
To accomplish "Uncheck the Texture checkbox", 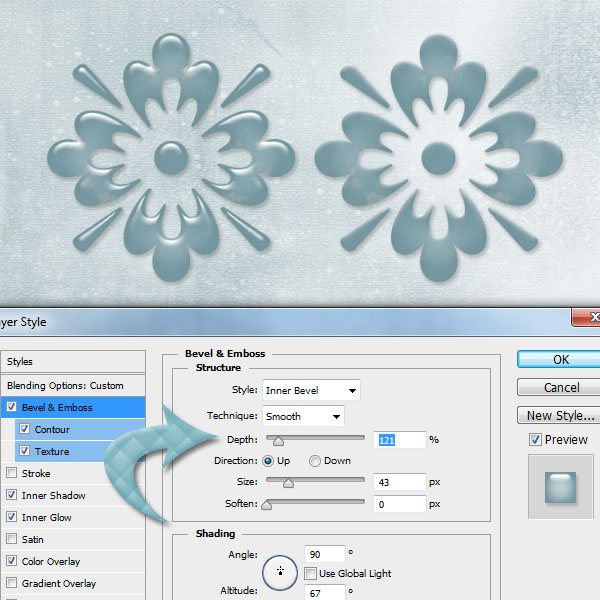I will coord(24,451).
